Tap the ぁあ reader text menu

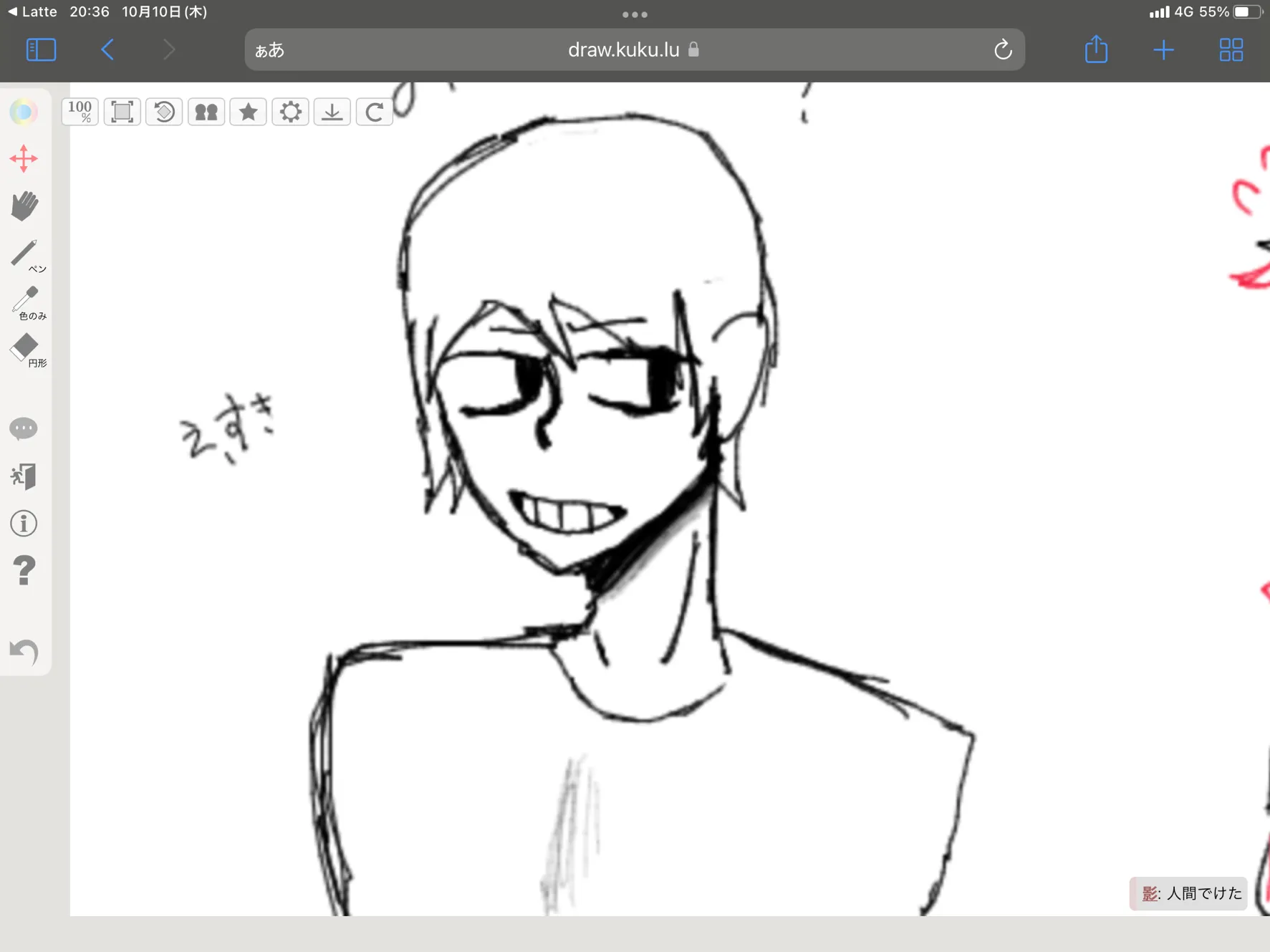[x=270, y=49]
